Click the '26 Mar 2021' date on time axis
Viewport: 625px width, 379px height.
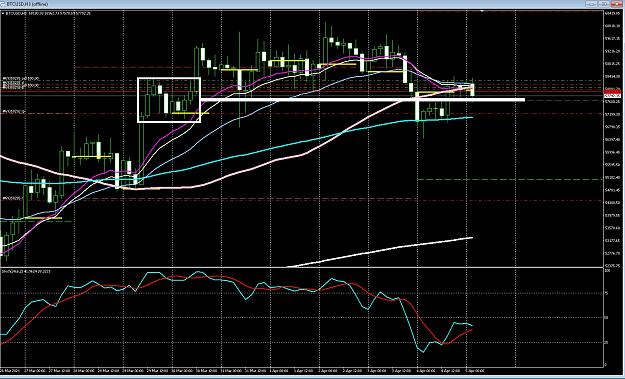point(11,371)
